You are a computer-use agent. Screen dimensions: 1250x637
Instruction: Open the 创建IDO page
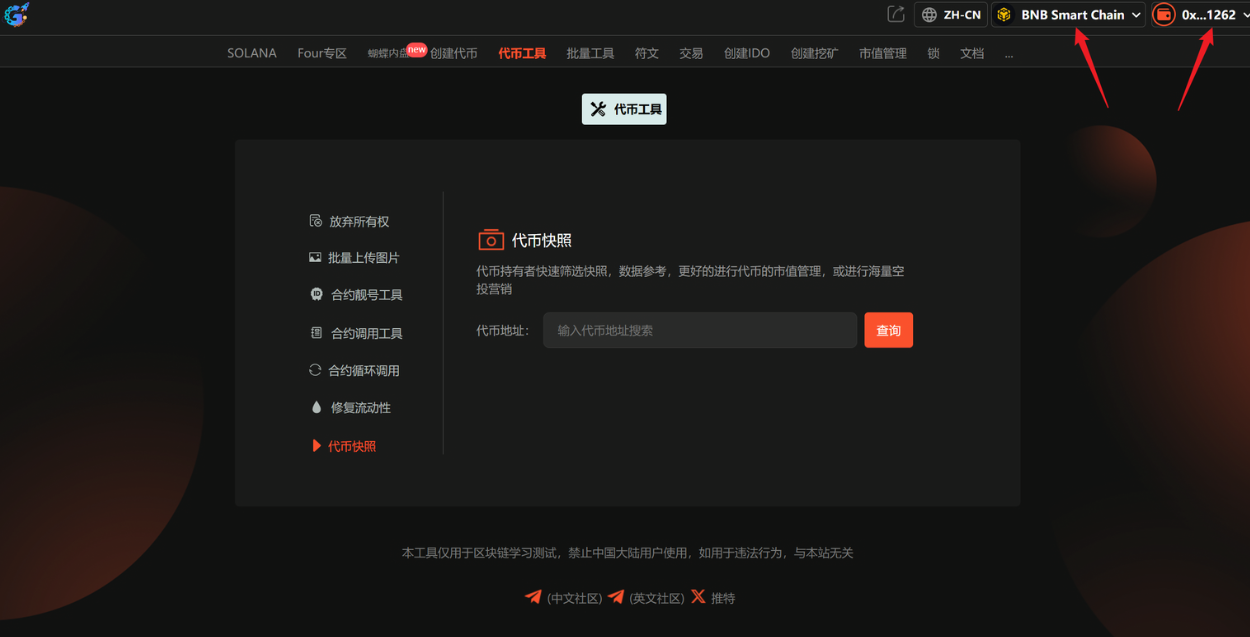tap(746, 53)
